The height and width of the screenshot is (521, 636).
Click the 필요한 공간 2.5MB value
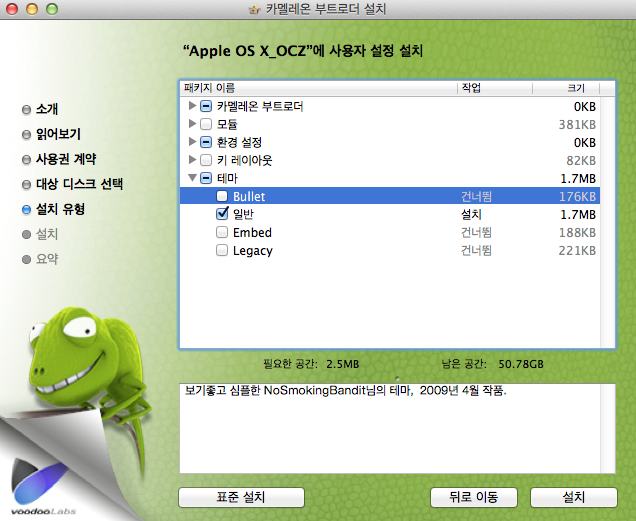pyautogui.click(x=343, y=364)
